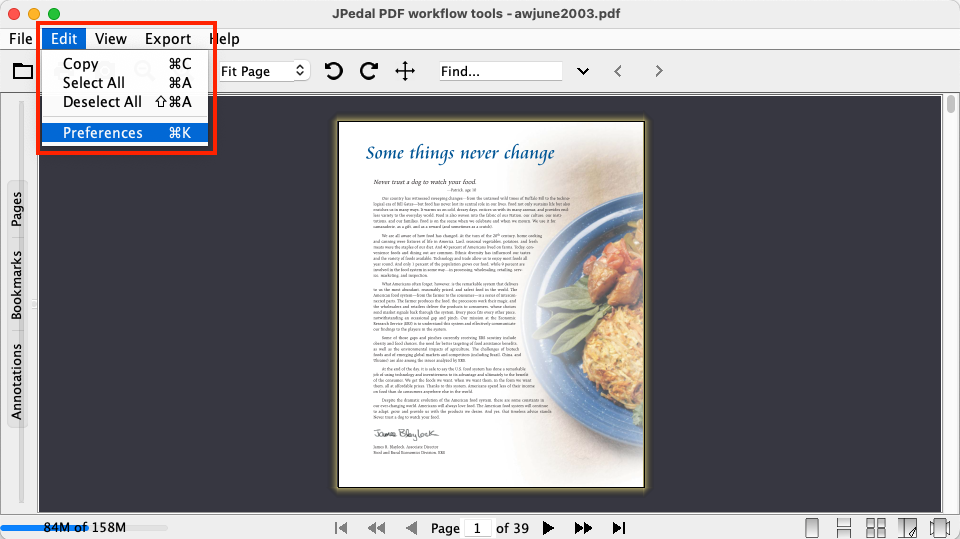Screen dimensions: 960x539
Task: Go to the next page
Action: 548,528
